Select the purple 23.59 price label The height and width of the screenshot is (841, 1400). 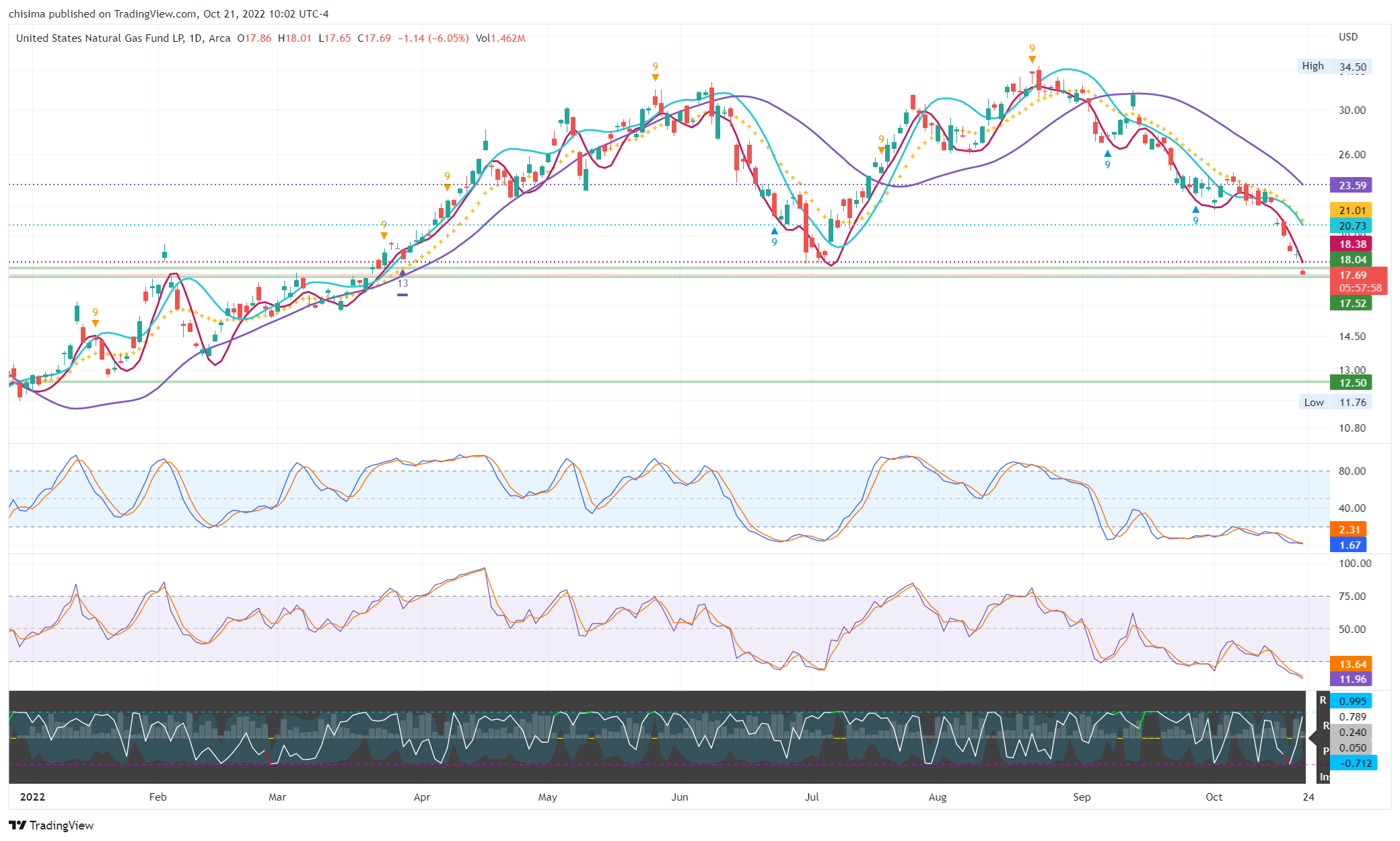pyautogui.click(x=1352, y=185)
